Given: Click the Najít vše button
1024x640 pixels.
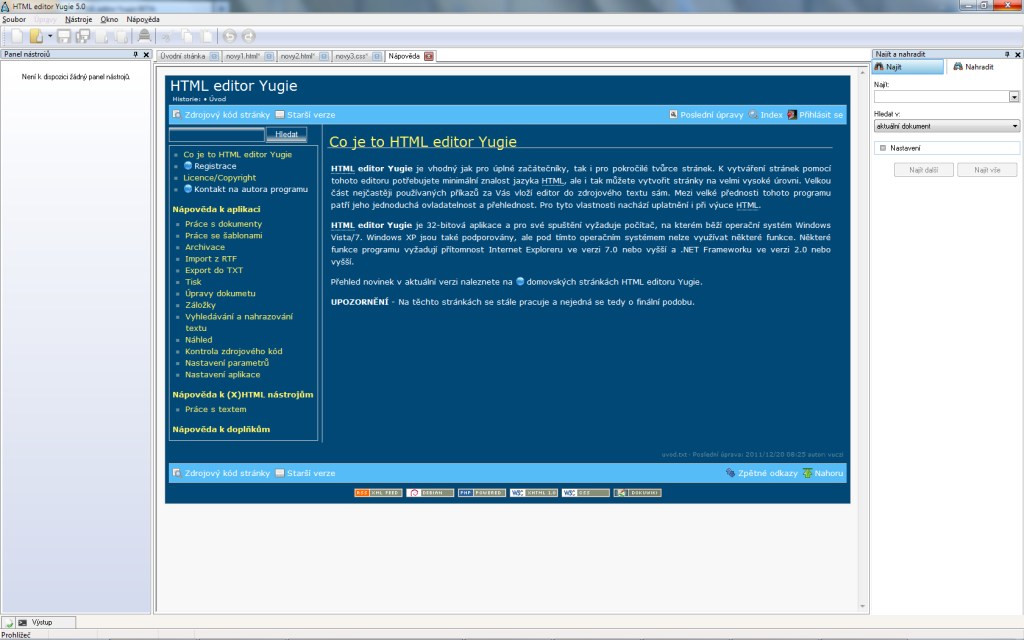Looking at the screenshot, I should point(987,170).
